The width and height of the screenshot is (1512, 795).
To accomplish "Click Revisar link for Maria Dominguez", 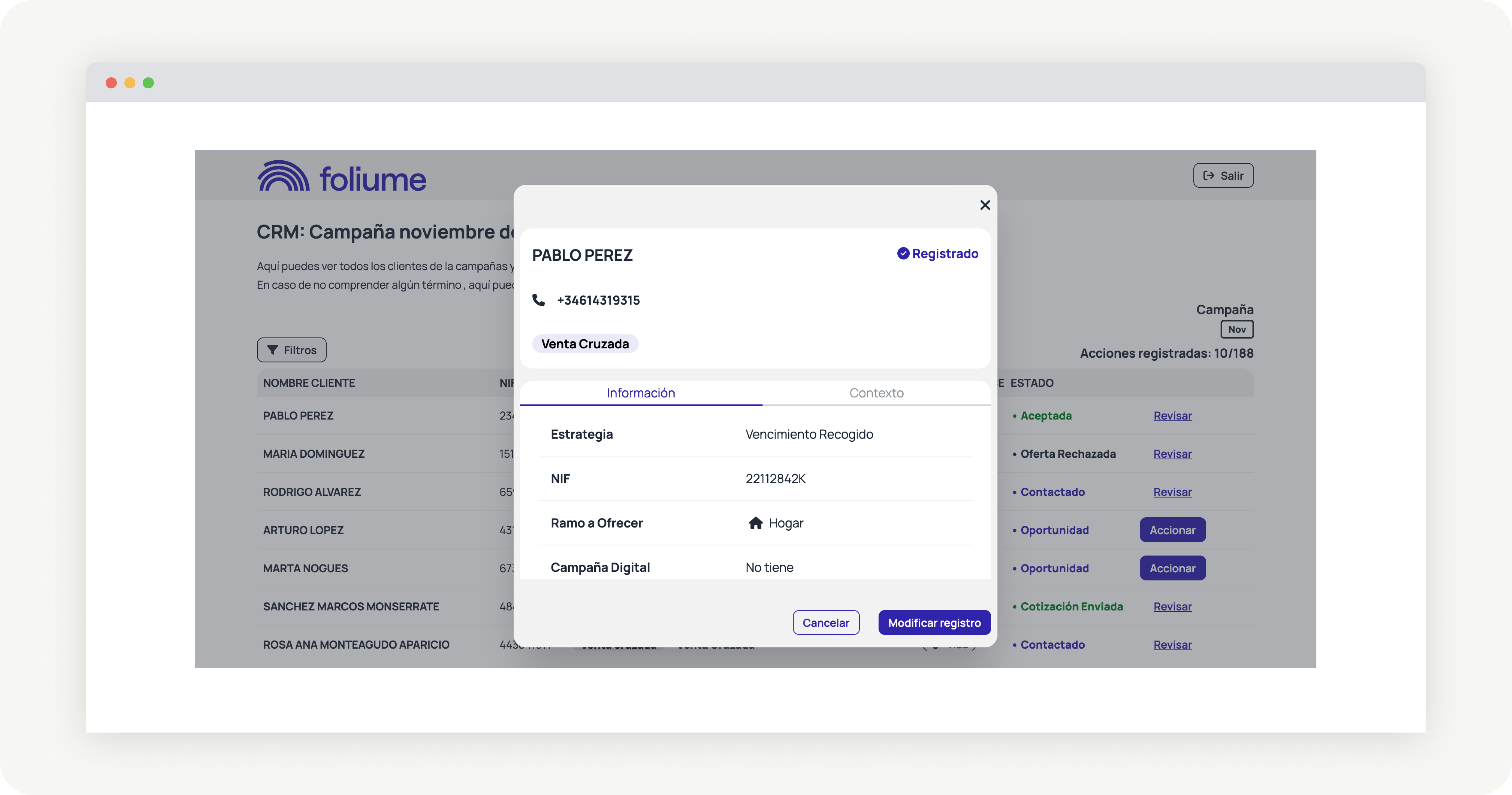I will coord(1172,453).
